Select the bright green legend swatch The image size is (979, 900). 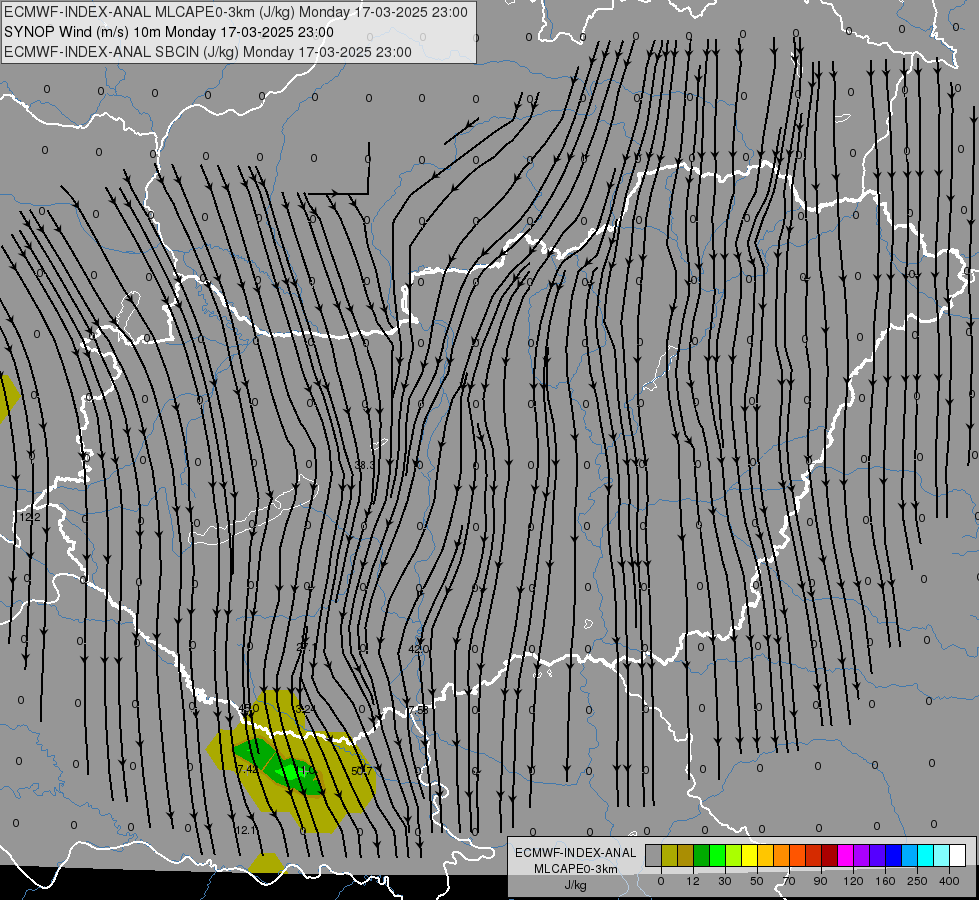coord(717,855)
